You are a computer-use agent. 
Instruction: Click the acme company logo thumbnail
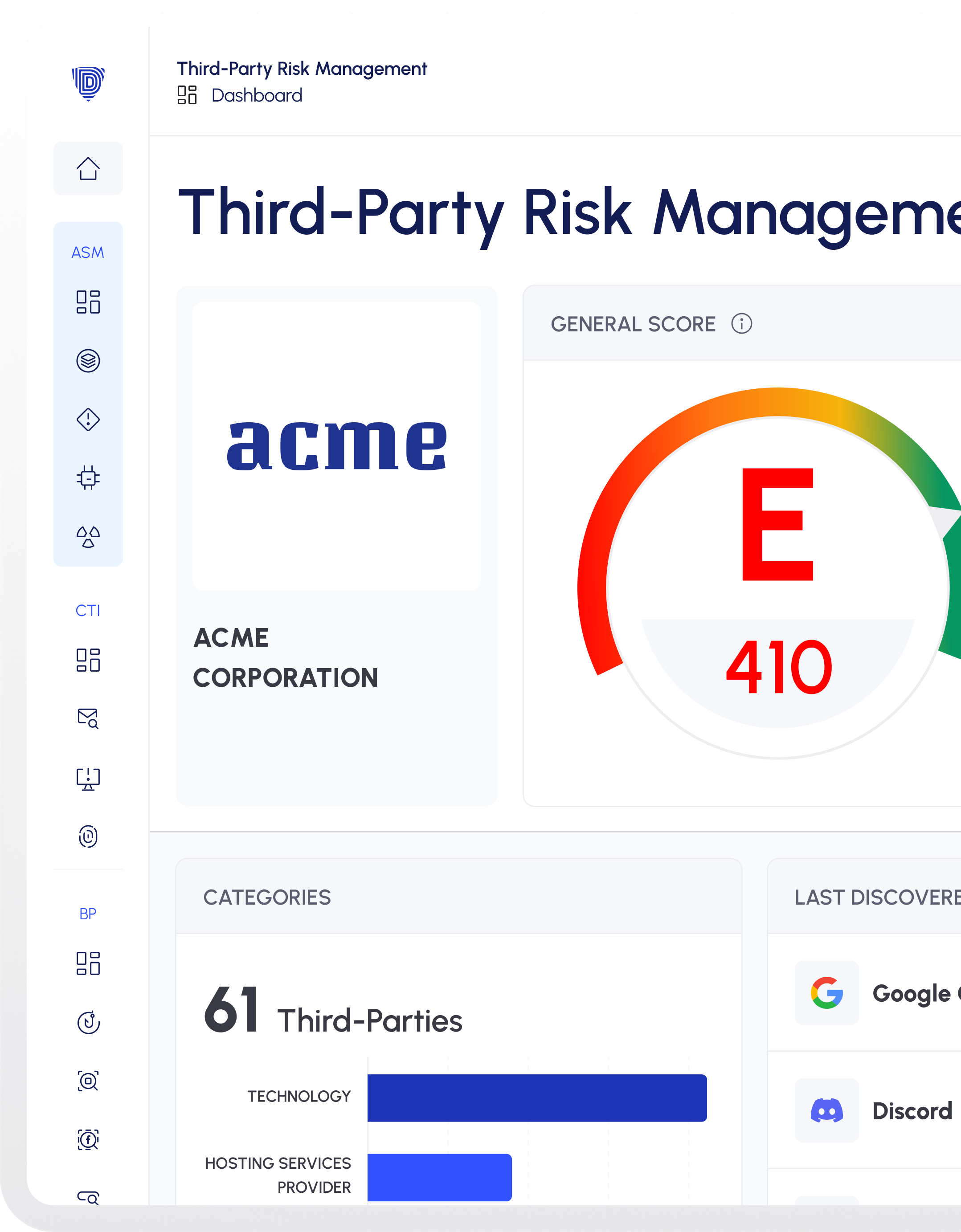click(337, 446)
